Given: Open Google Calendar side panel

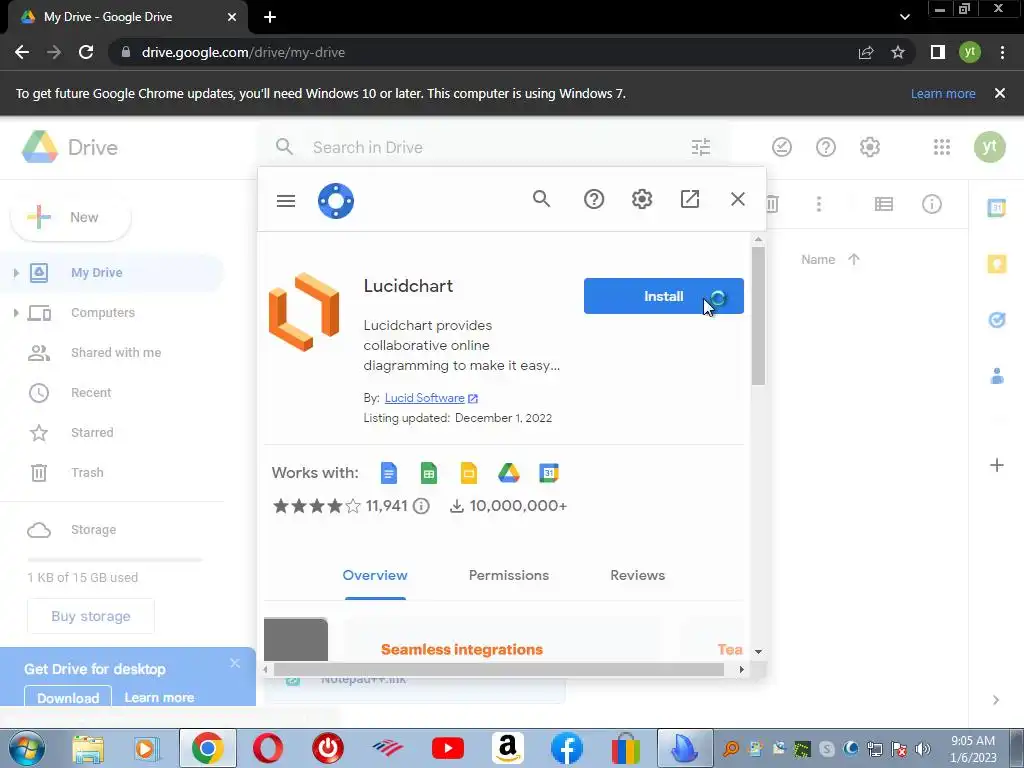Looking at the screenshot, I should click(x=997, y=208).
